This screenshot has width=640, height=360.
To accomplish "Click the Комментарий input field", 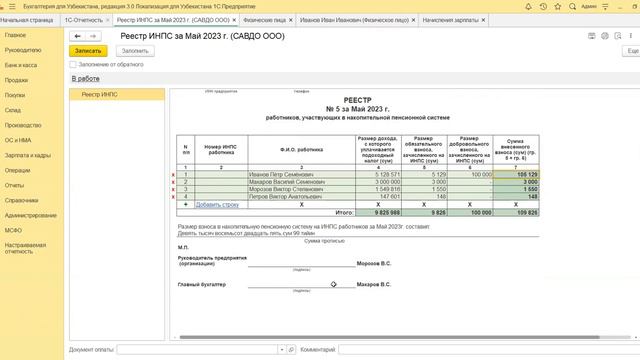I will [489, 350].
